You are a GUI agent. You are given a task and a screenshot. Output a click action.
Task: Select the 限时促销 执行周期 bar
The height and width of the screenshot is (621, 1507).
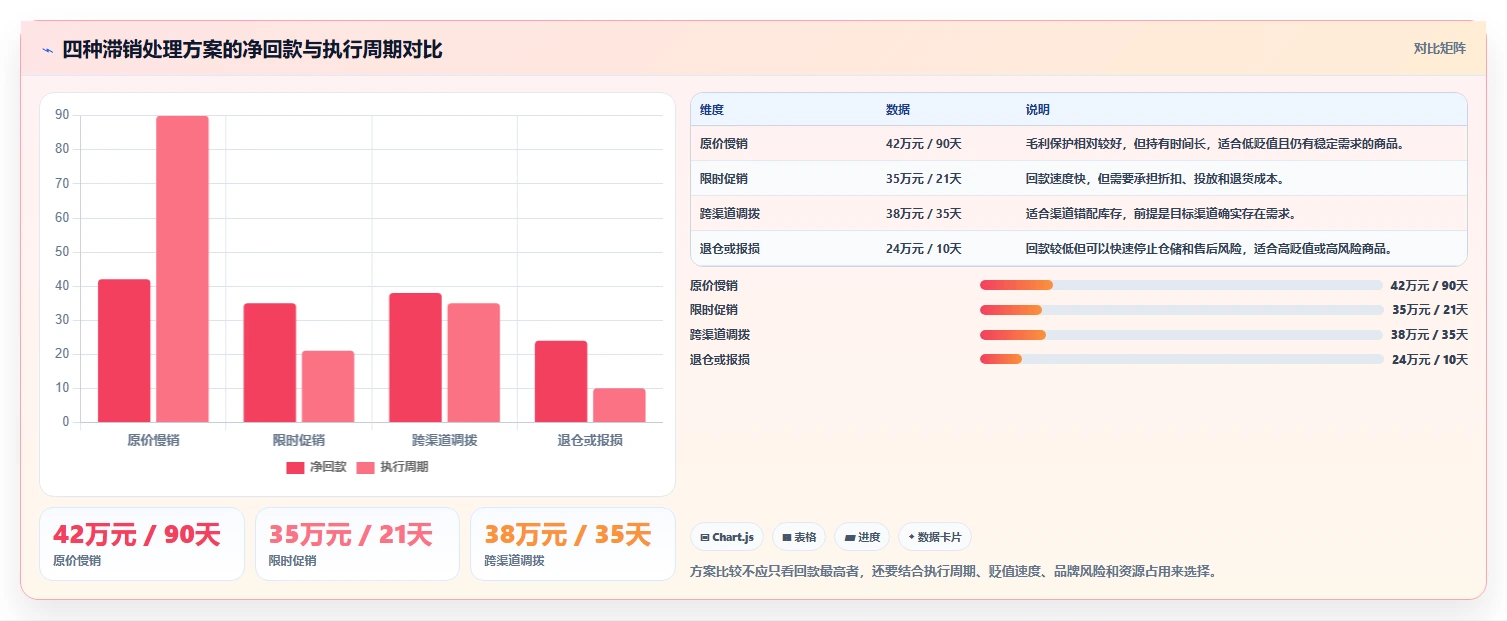pyautogui.click(x=328, y=387)
